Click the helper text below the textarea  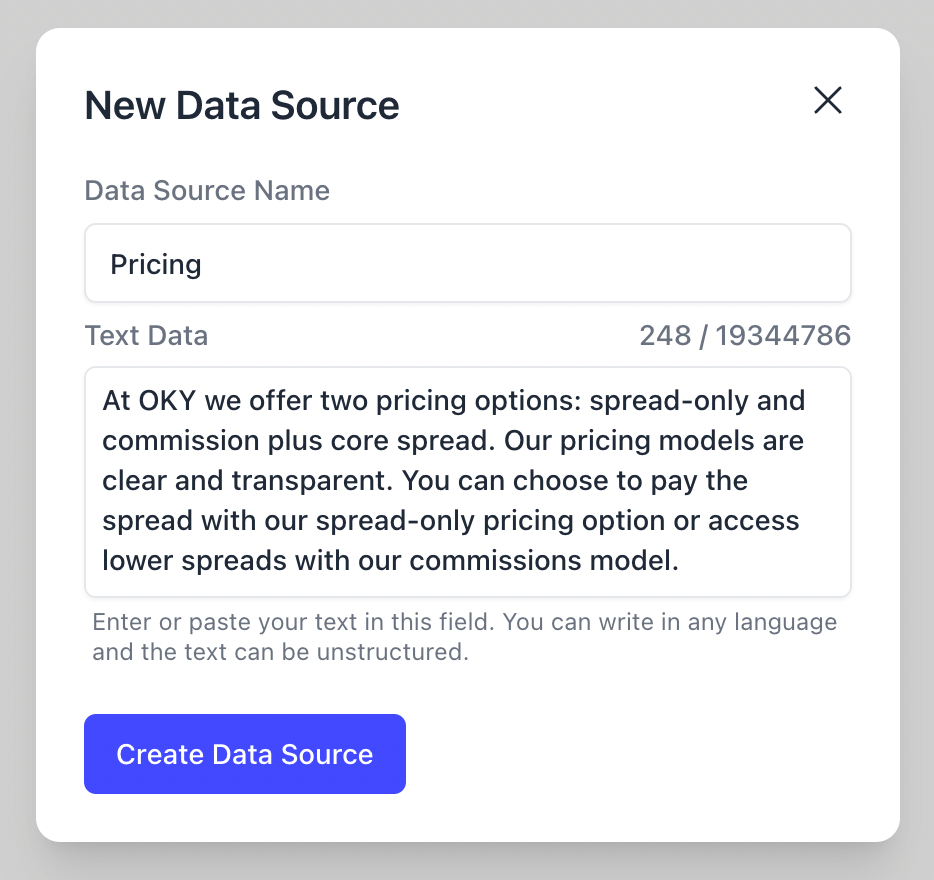(464, 636)
